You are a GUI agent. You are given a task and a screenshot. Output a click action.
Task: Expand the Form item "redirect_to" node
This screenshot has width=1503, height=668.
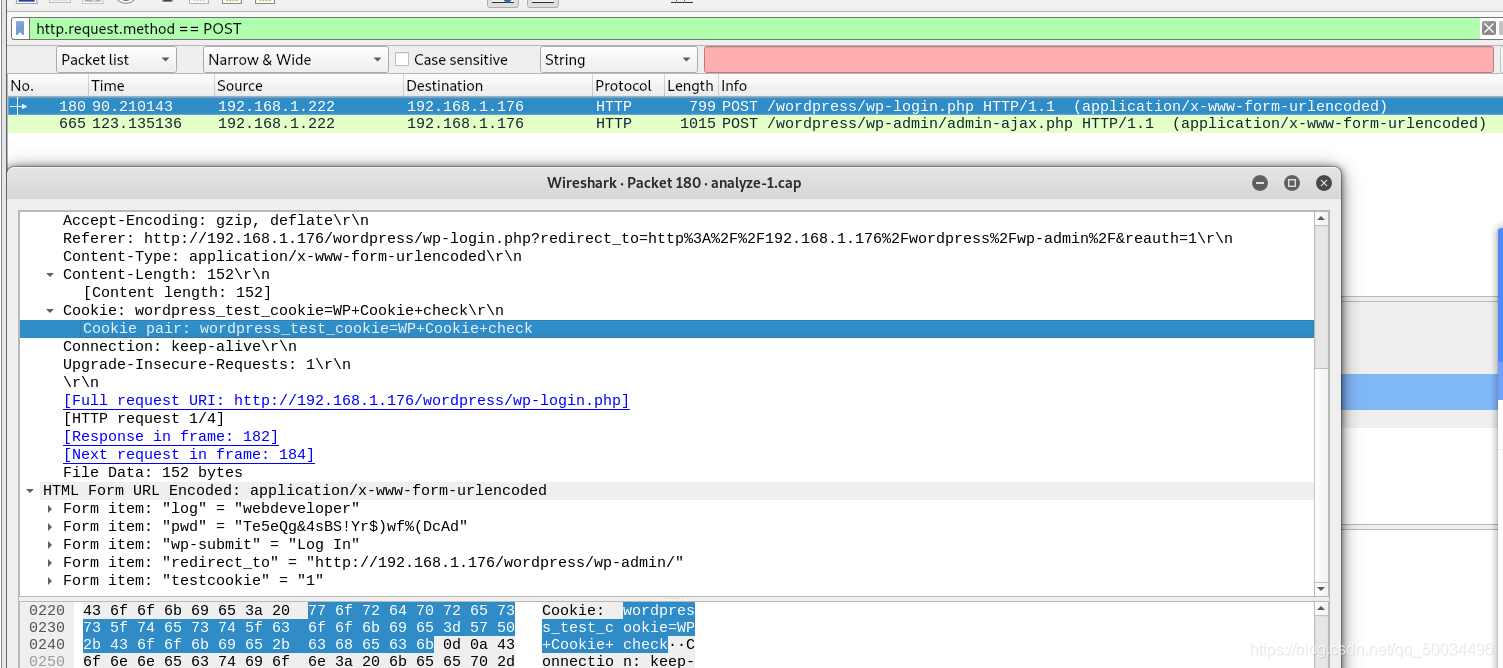point(50,563)
